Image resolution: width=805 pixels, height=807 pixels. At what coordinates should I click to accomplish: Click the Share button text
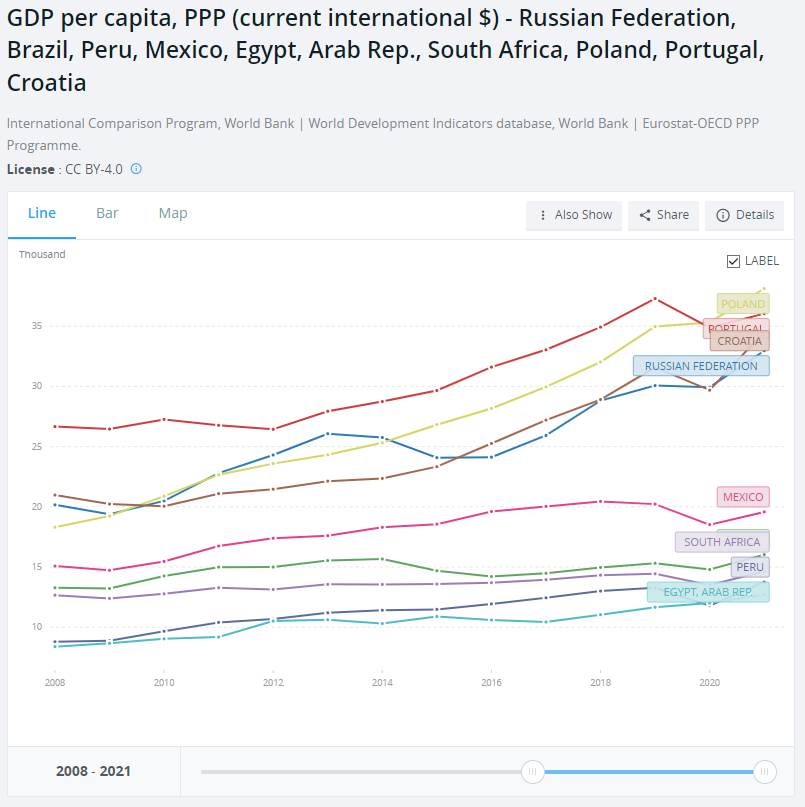673,215
